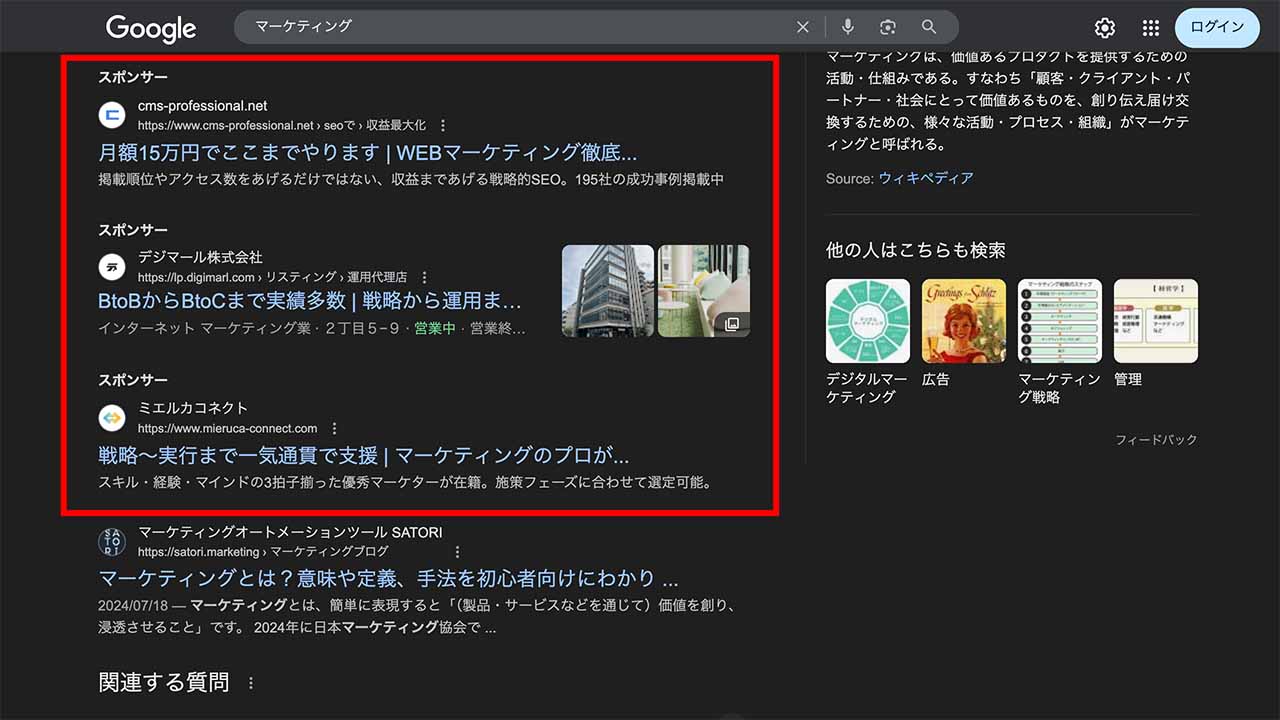The image size is (1280, 720).
Task: Open マーケティングとは？意味や定義 result link
Action: coord(389,578)
